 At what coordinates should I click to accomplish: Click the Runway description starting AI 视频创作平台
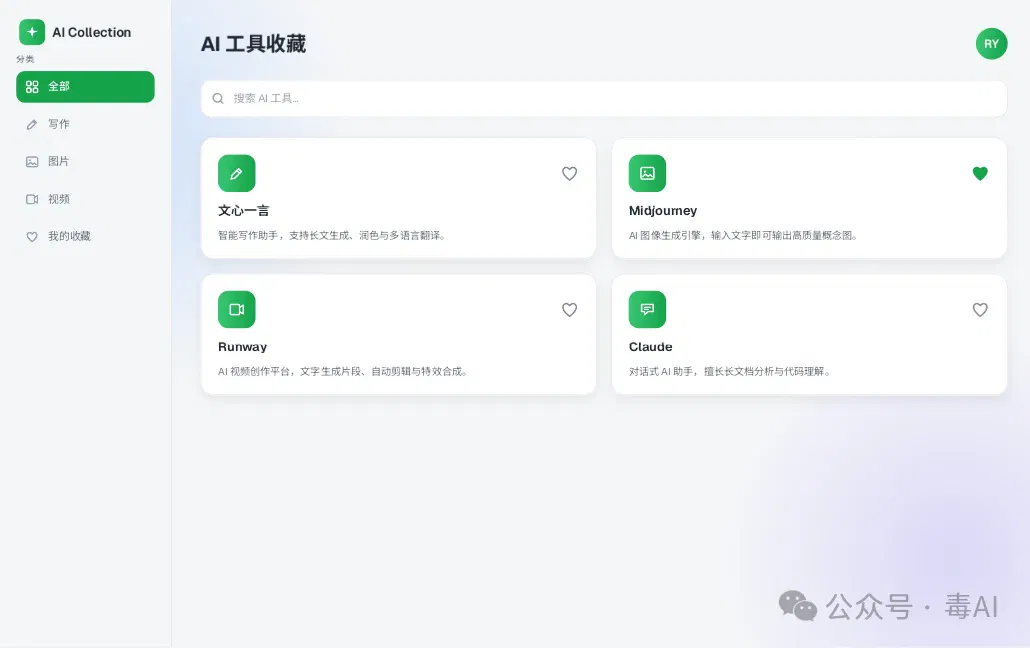343,371
